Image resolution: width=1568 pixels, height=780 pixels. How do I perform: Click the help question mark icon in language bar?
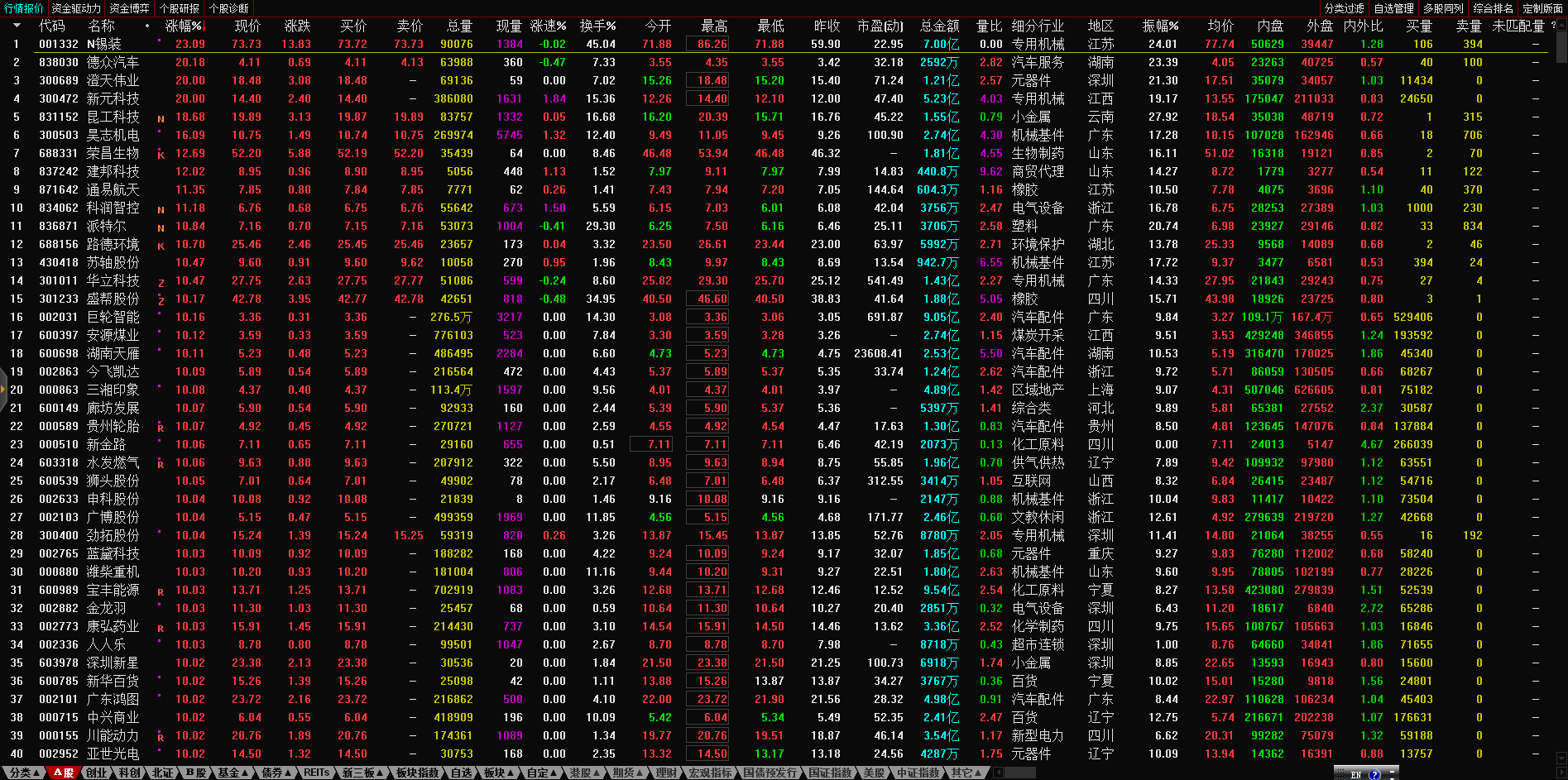[x=1374, y=774]
